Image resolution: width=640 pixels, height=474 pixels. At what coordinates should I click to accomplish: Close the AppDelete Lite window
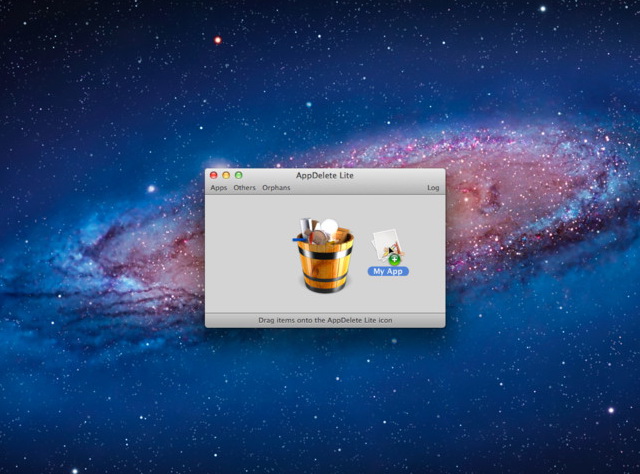click(213, 175)
